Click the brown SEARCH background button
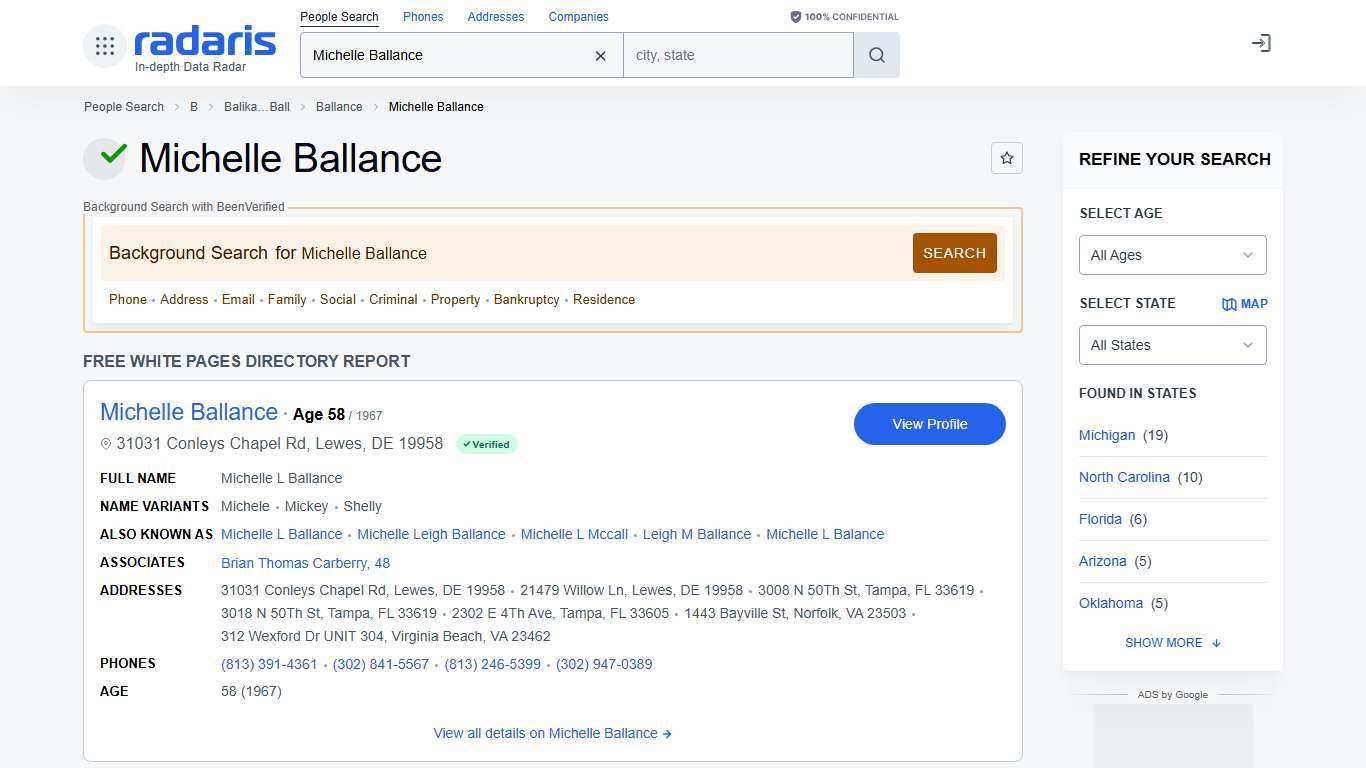 954,253
